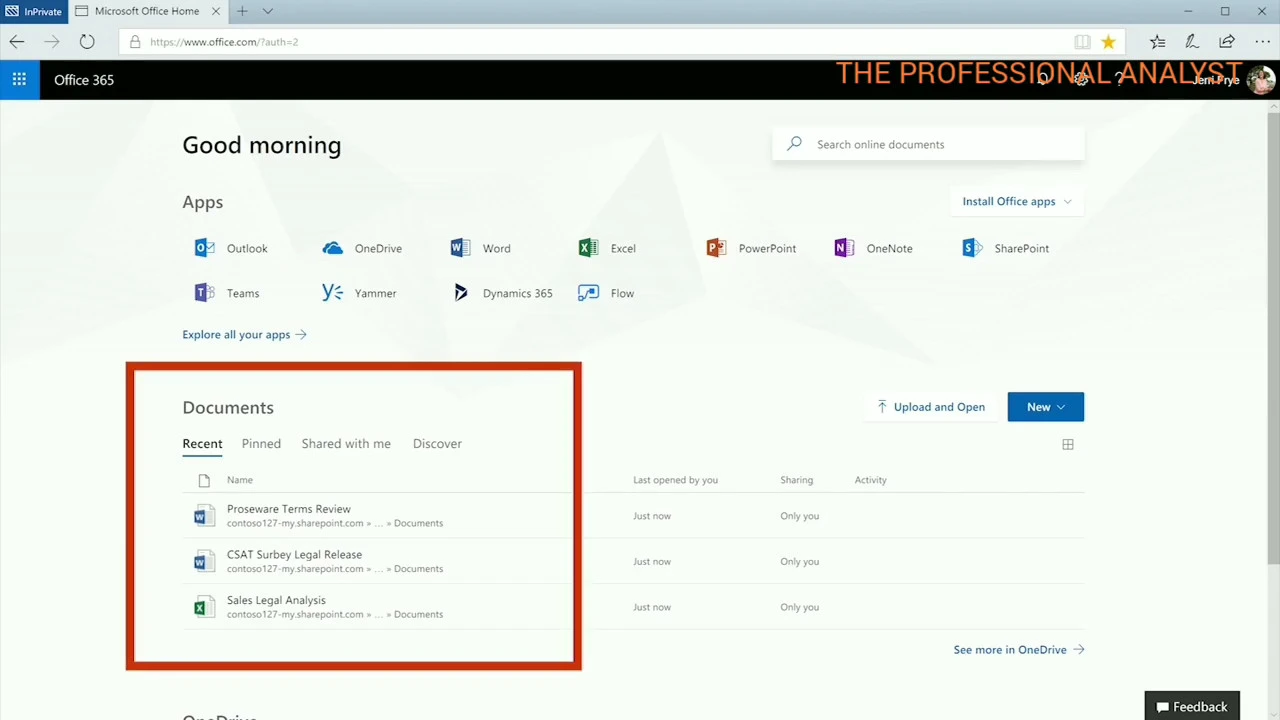Switch to the Pinned tab
This screenshot has height=720, width=1280.
(261, 444)
